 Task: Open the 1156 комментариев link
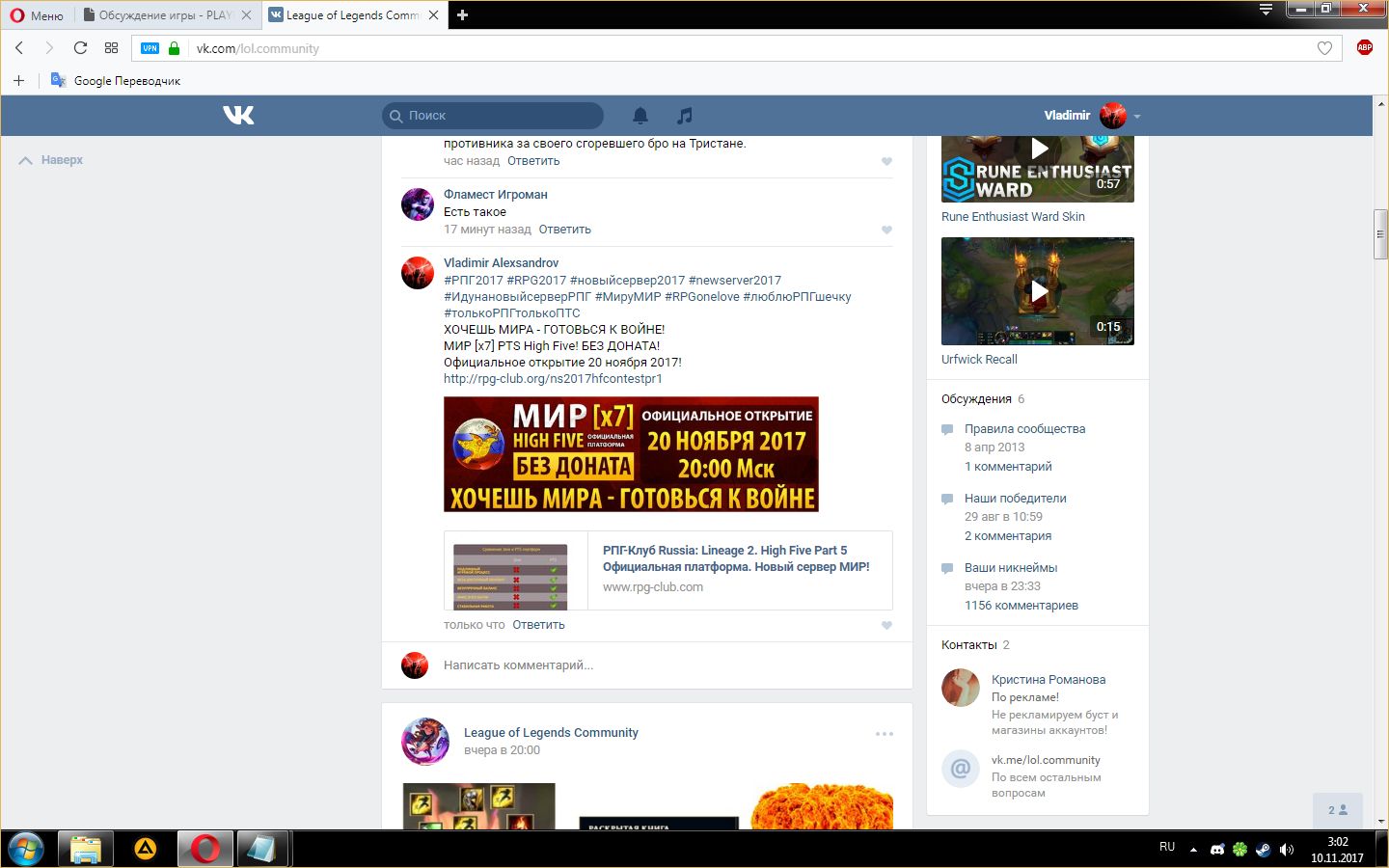[x=1021, y=606]
